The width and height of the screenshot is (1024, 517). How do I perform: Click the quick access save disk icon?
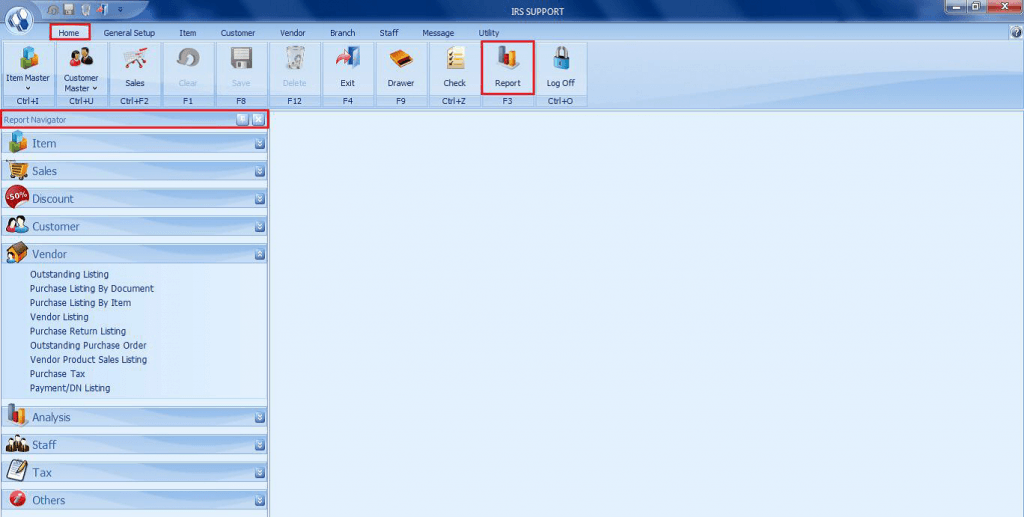pos(69,10)
